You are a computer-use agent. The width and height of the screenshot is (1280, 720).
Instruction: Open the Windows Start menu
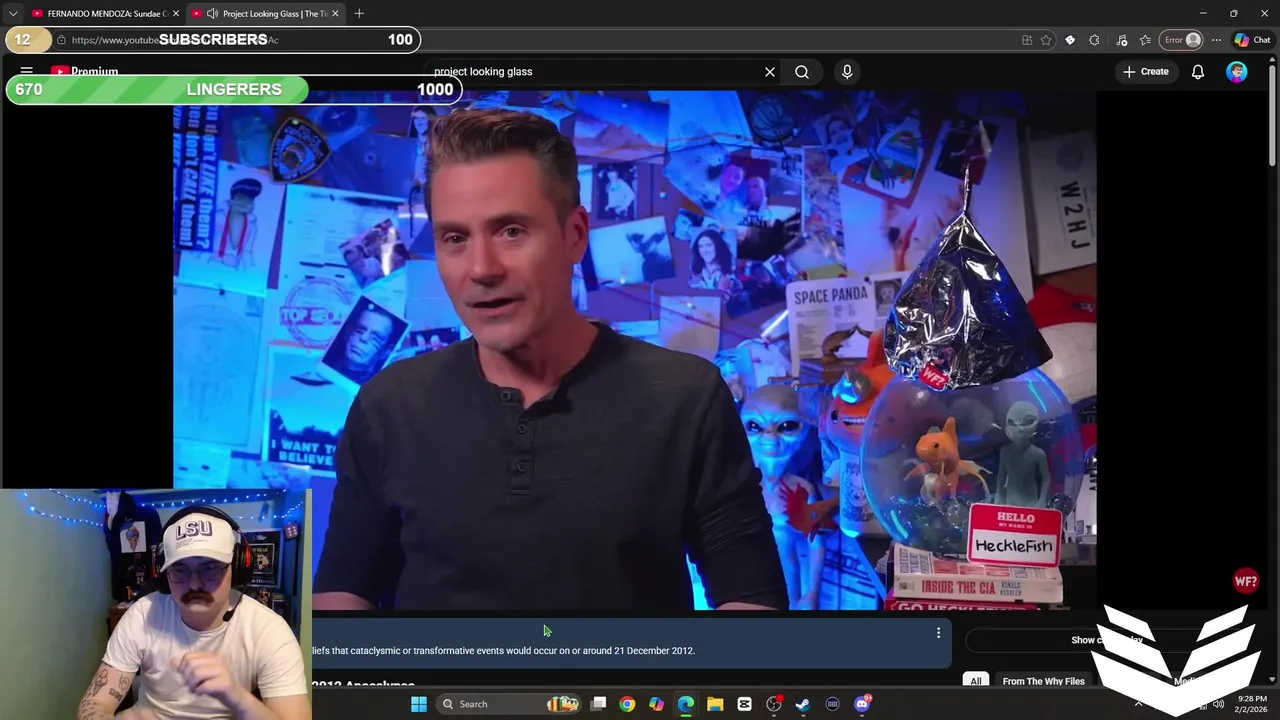point(419,704)
